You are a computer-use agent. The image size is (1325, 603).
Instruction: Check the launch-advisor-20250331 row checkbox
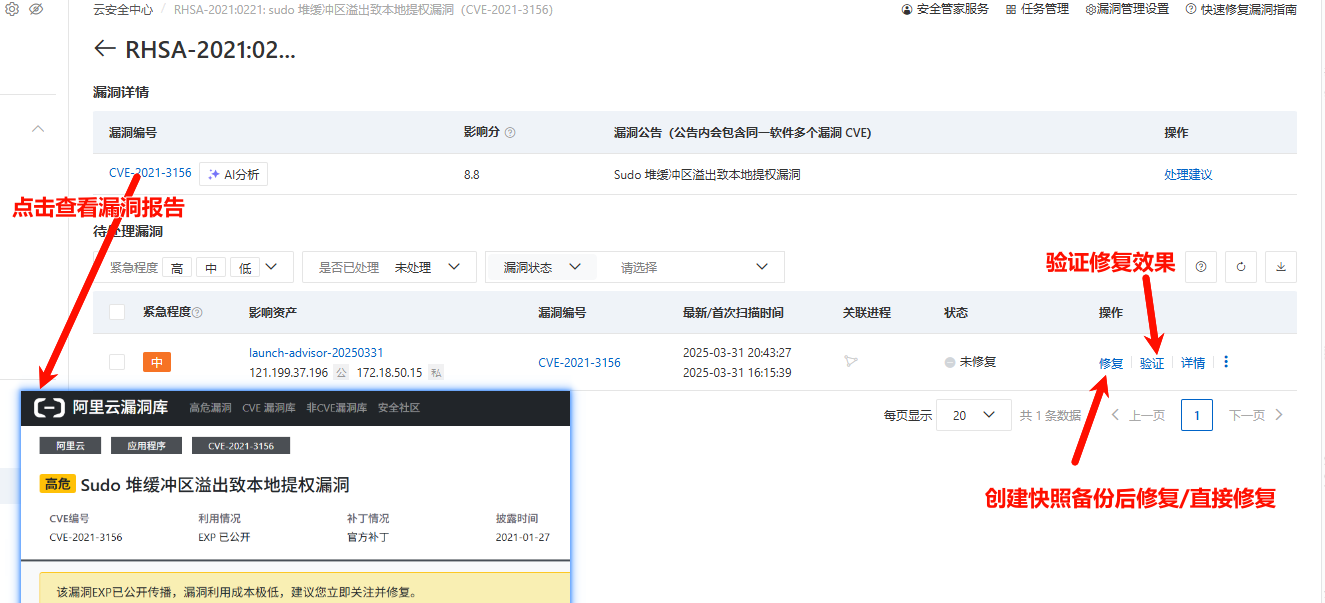[117, 362]
